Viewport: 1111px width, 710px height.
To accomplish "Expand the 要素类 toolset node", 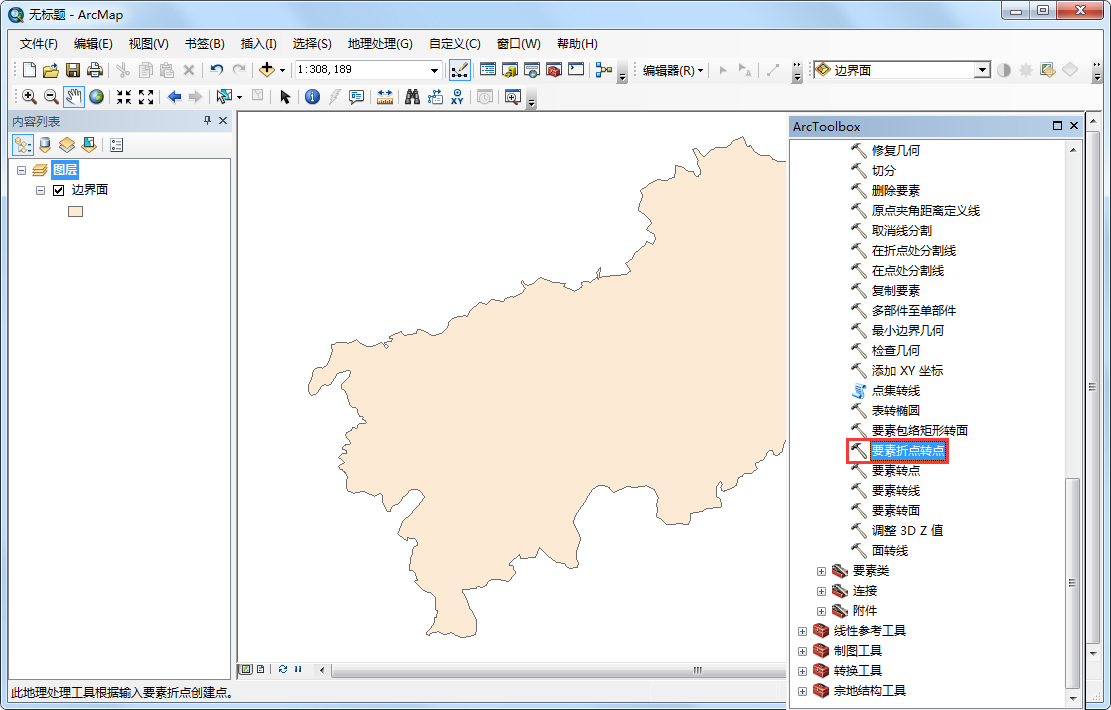I will pyautogui.click(x=820, y=570).
